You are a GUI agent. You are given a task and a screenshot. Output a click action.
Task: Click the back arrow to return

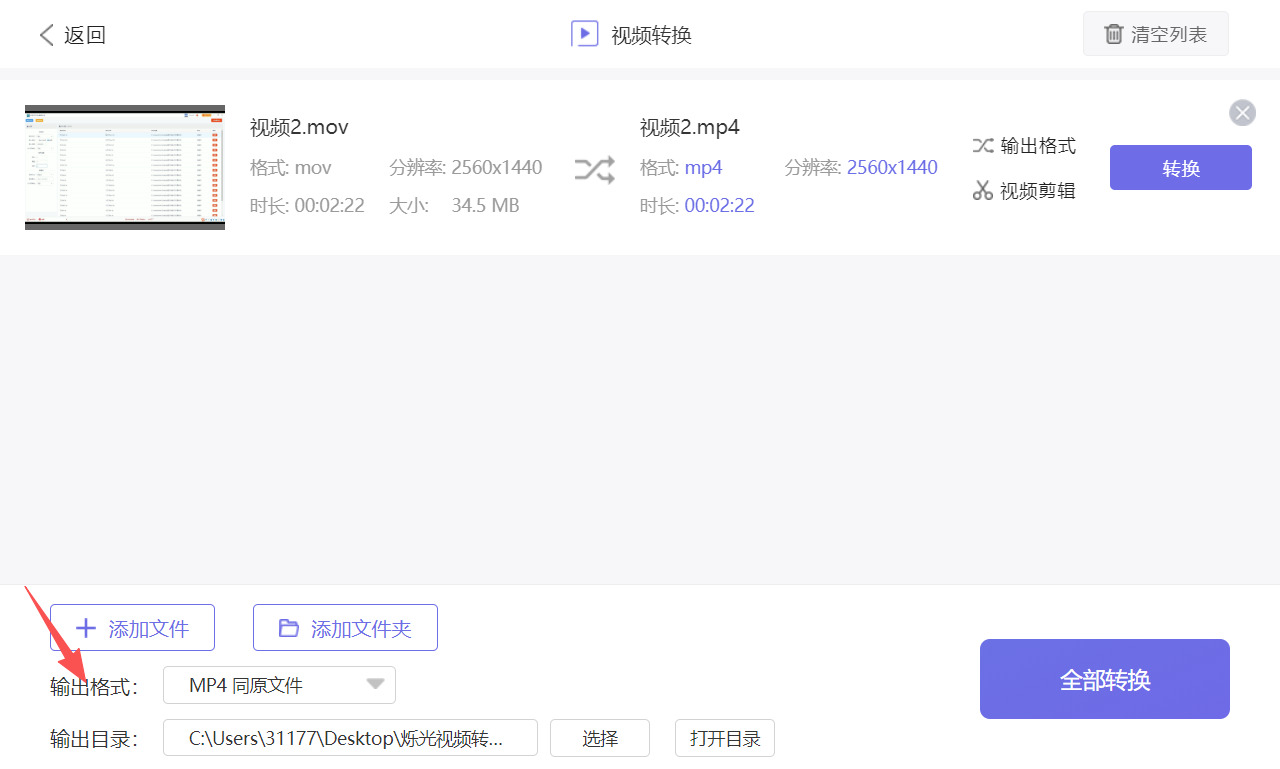(x=47, y=34)
